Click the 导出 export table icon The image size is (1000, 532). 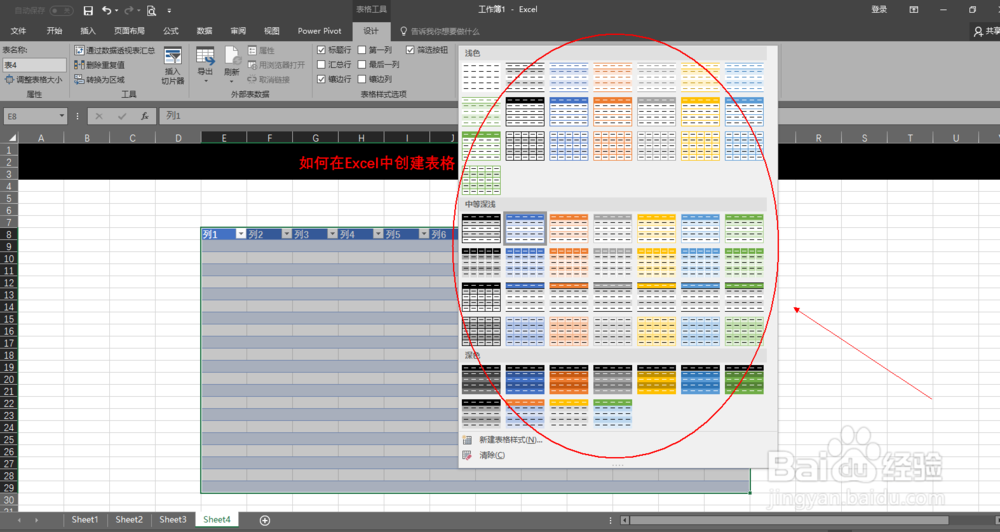tap(205, 56)
